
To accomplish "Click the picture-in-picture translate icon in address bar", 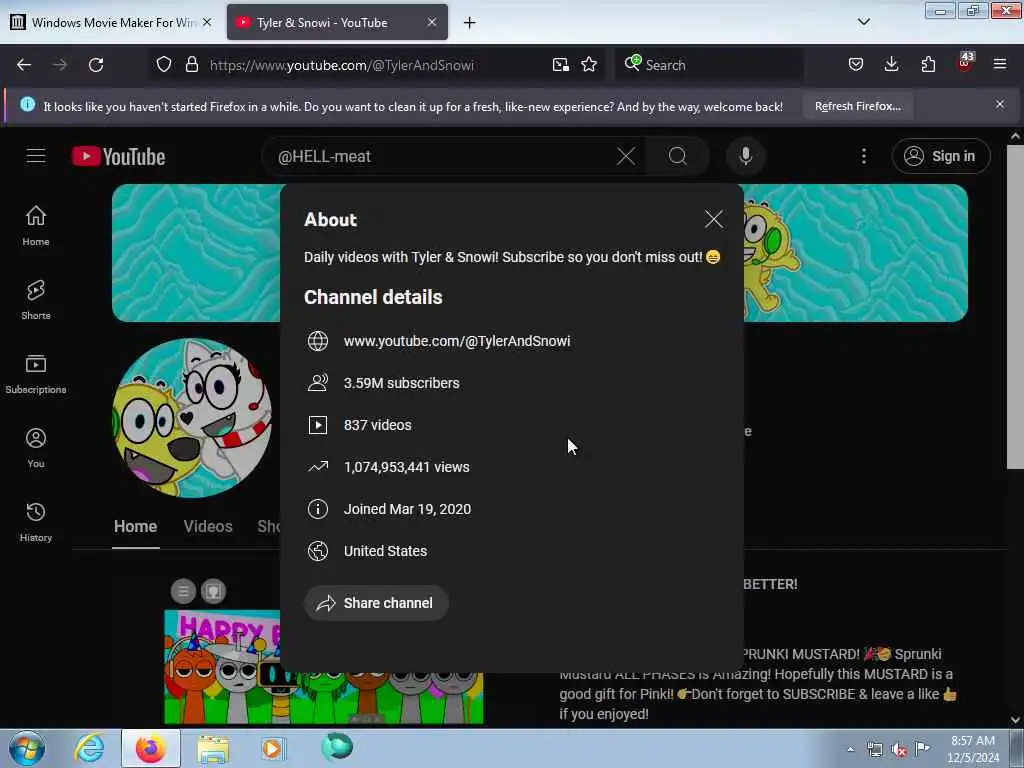I will click(x=560, y=65).
